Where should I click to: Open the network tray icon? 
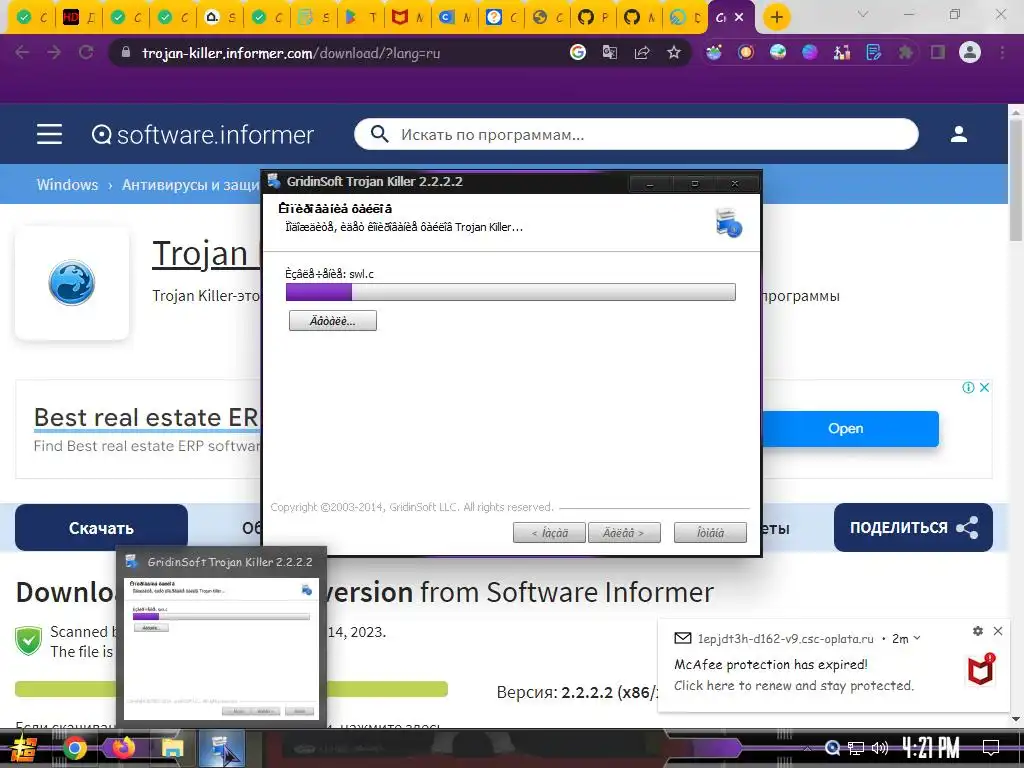(x=856, y=748)
